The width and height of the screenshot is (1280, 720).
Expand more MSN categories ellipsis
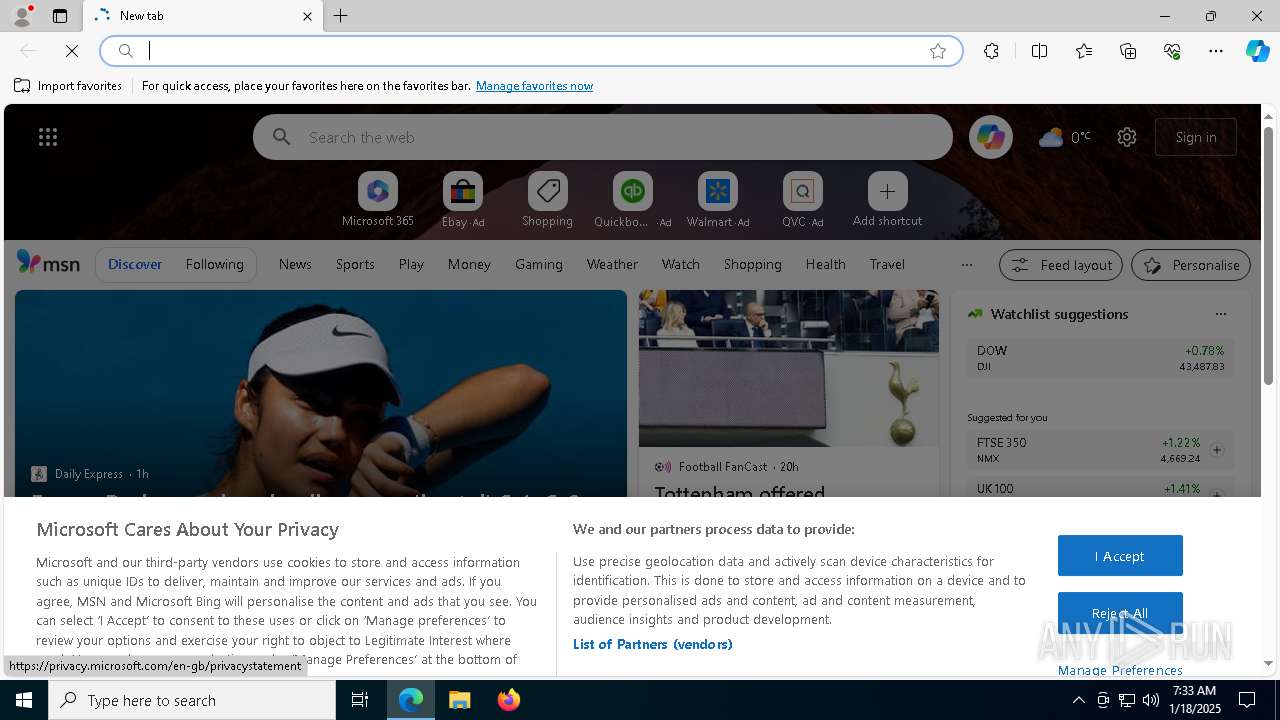click(966, 265)
